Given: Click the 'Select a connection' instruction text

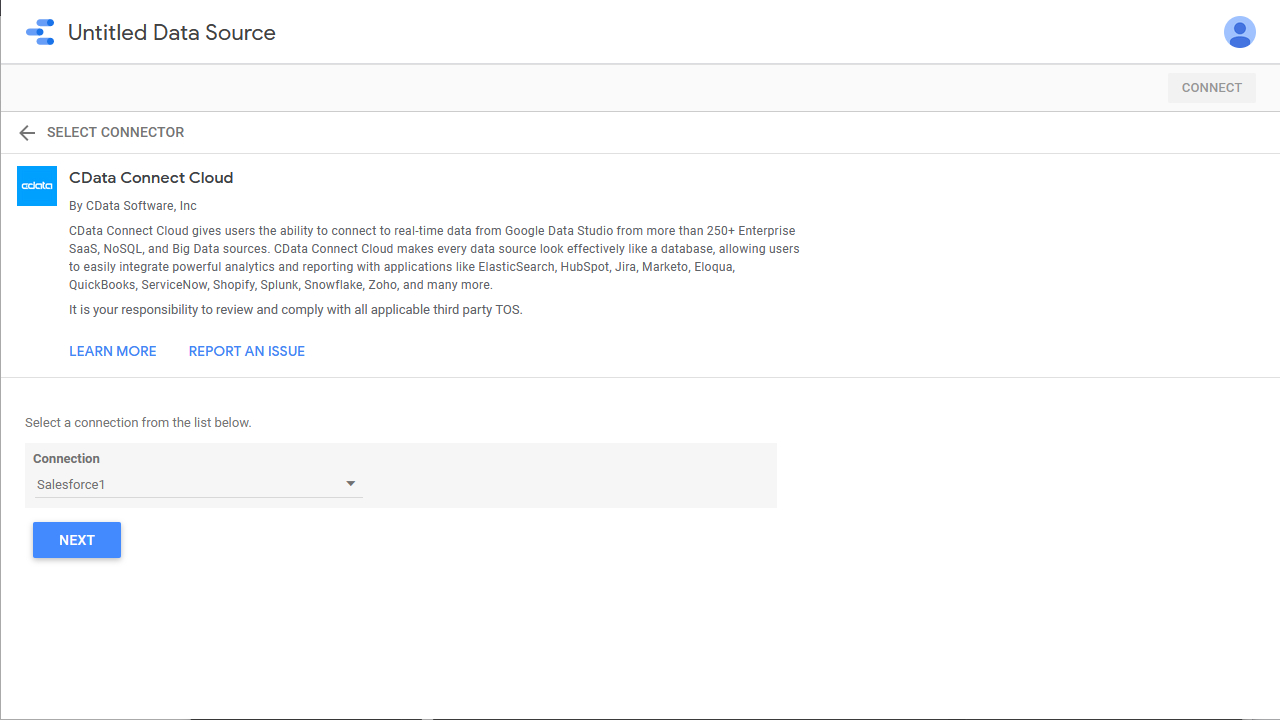Looking at the screenshot, I should tap(138, 423).
